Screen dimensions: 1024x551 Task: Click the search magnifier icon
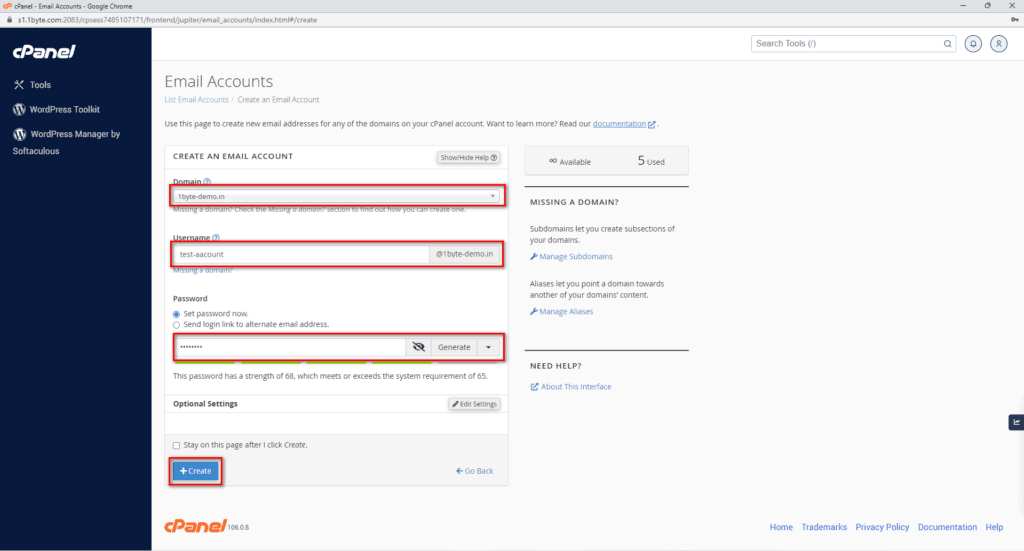pyautogui.click(x=947, y=44)
